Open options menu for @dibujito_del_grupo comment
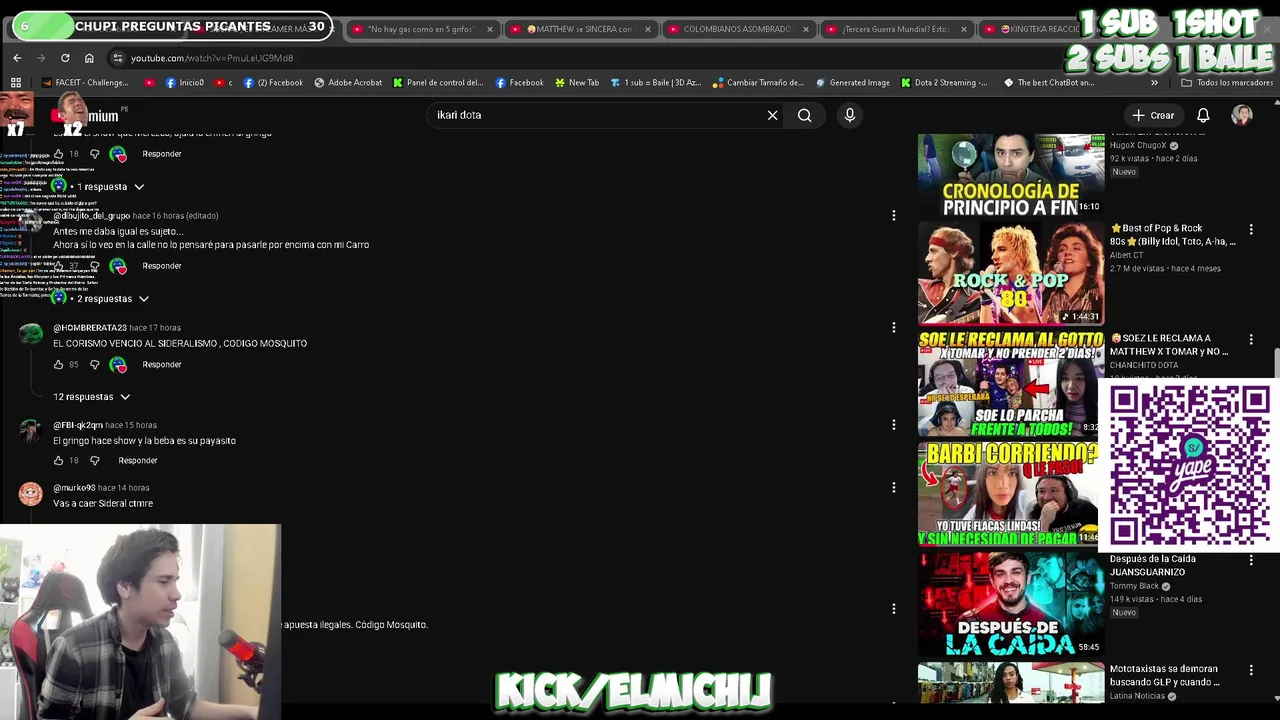Image resolution: width=1280 pixels, height=720 pixels. click(x=893, y=215)
